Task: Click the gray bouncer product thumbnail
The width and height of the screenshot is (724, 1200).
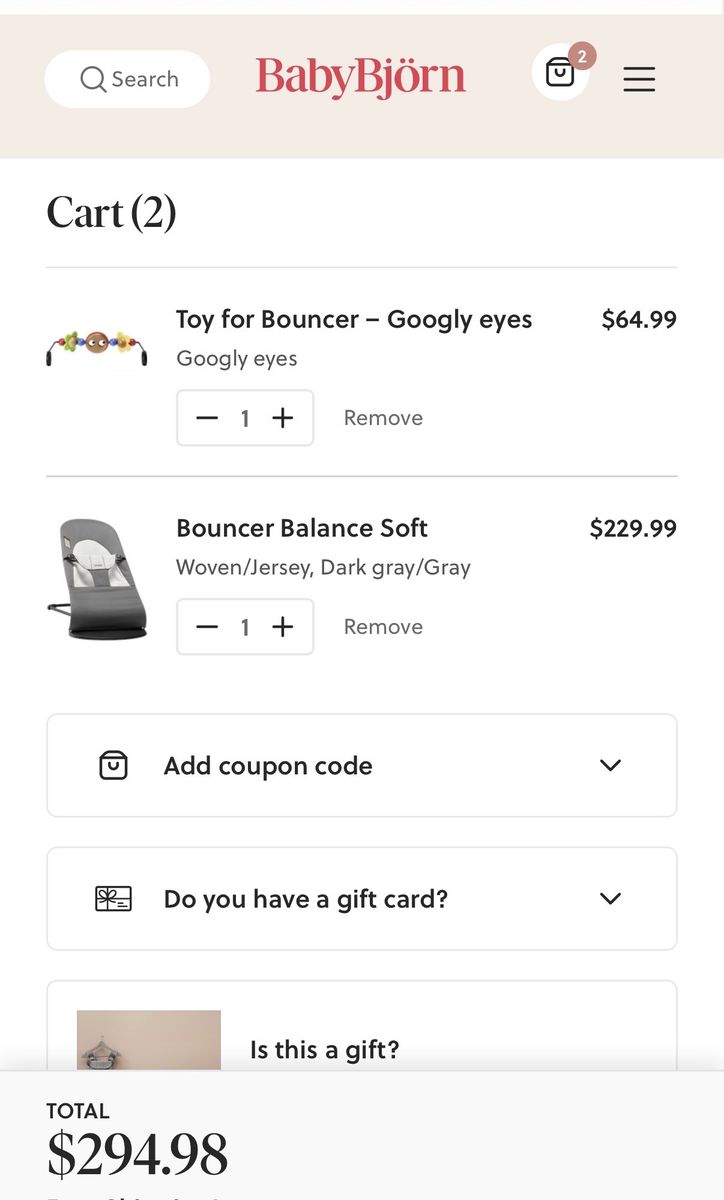Action: pos(97,578)
